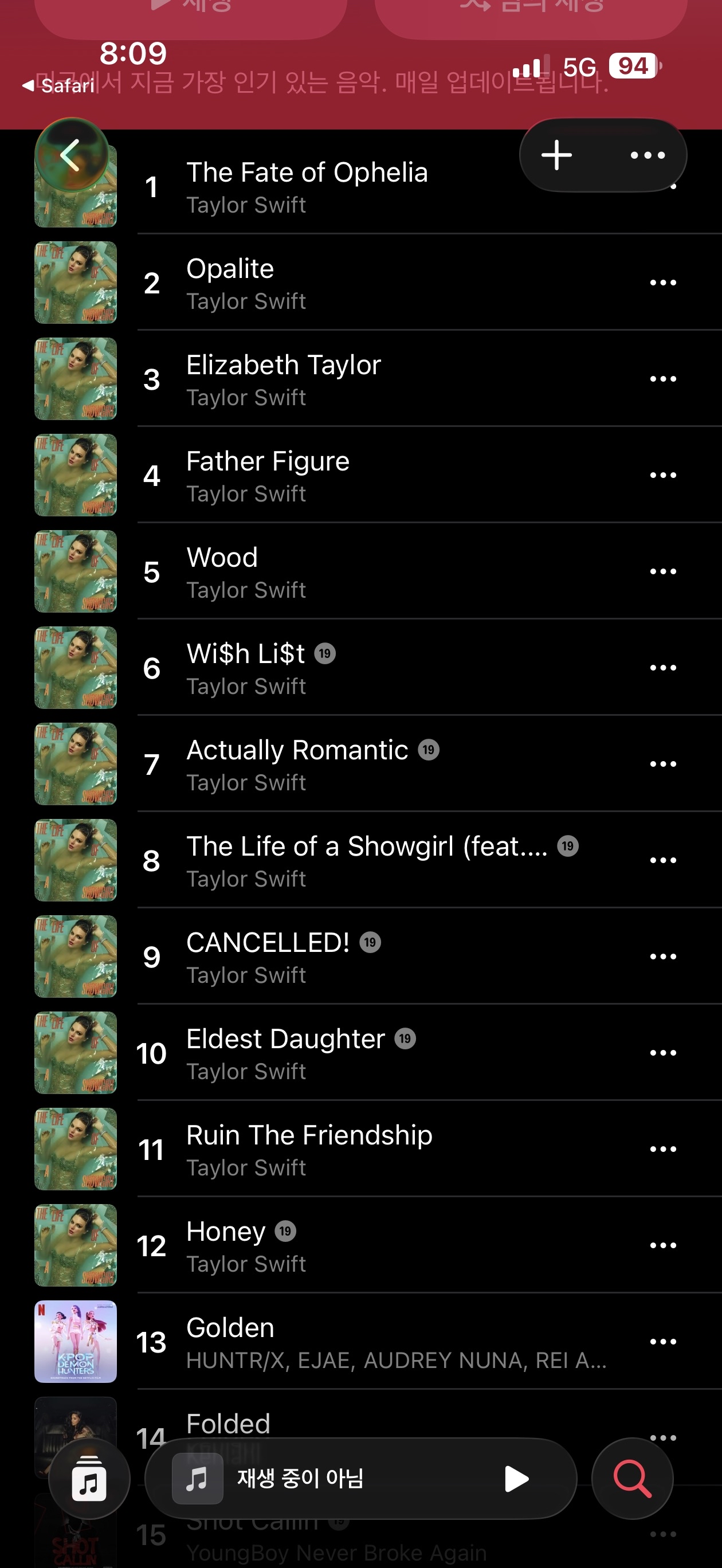Select Ruin The Friendship song
This screenshot has height=1568, width=722.
(335, 1149)
